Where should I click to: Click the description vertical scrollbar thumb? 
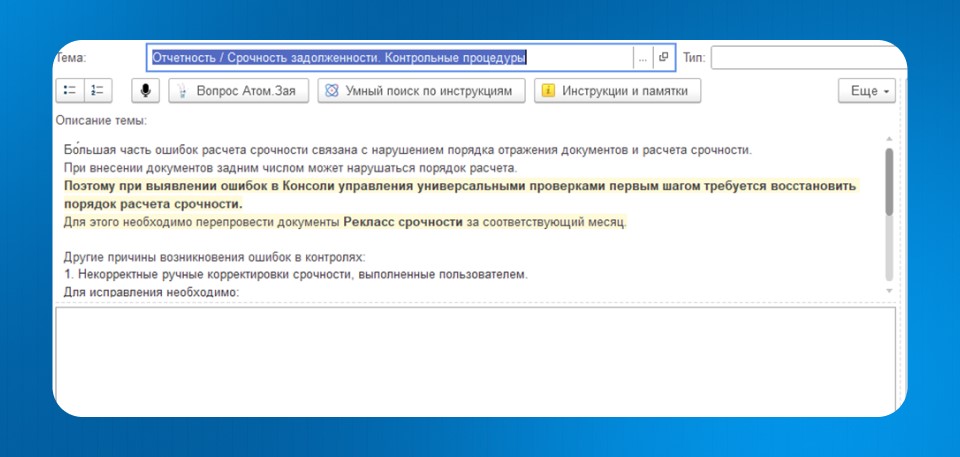889,181
